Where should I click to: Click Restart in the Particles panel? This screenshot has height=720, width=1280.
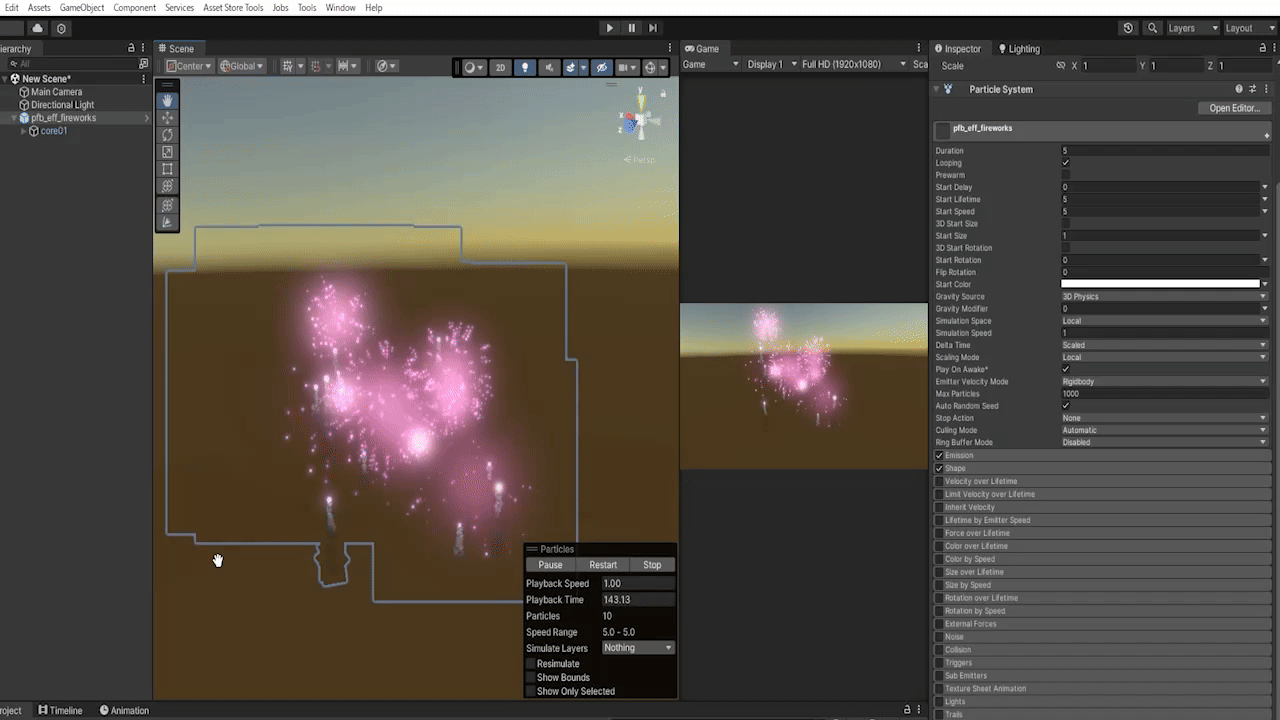point(603,565)
